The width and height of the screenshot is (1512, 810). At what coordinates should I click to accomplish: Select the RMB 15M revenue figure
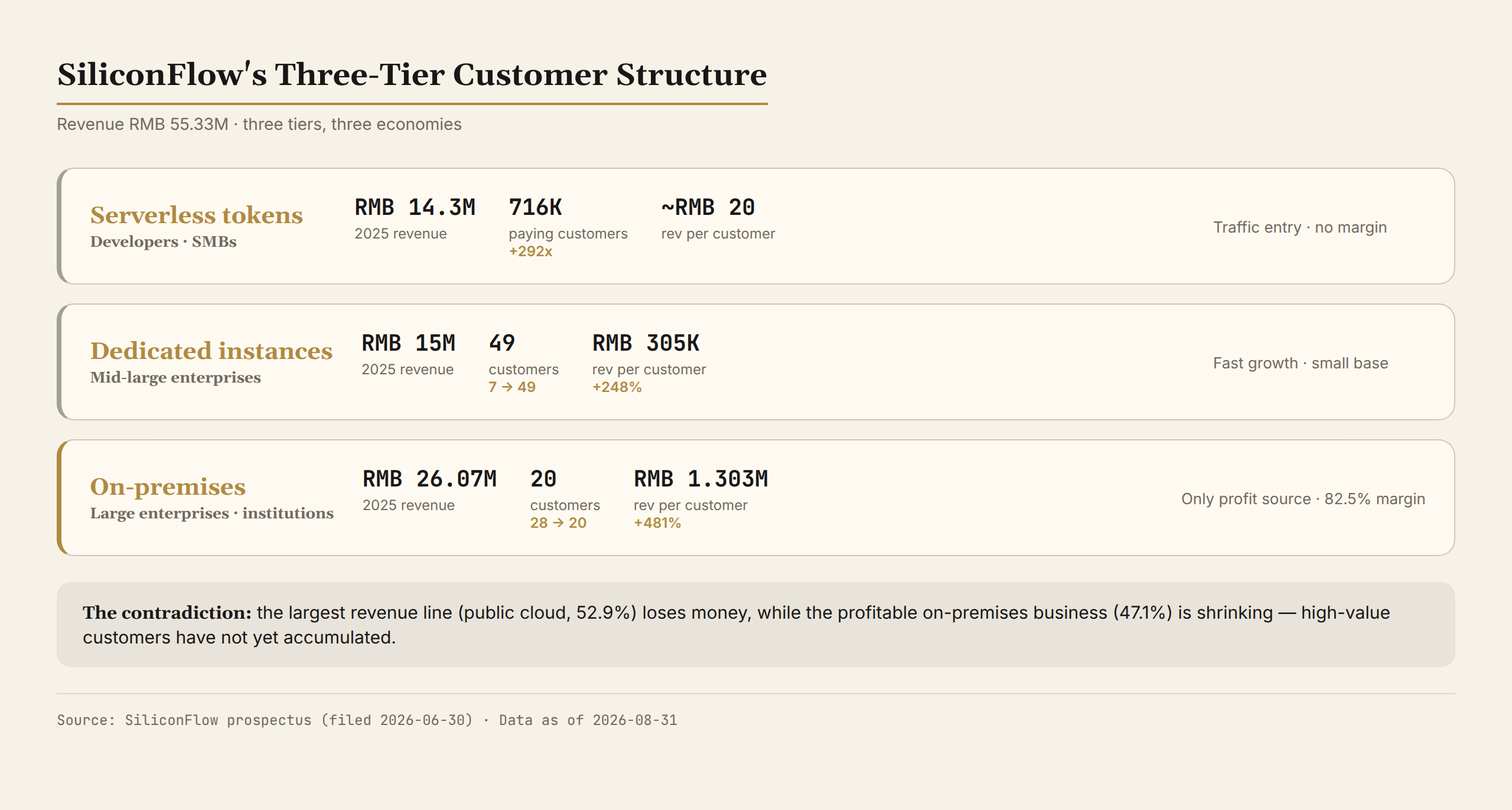(x=409, y=343)
